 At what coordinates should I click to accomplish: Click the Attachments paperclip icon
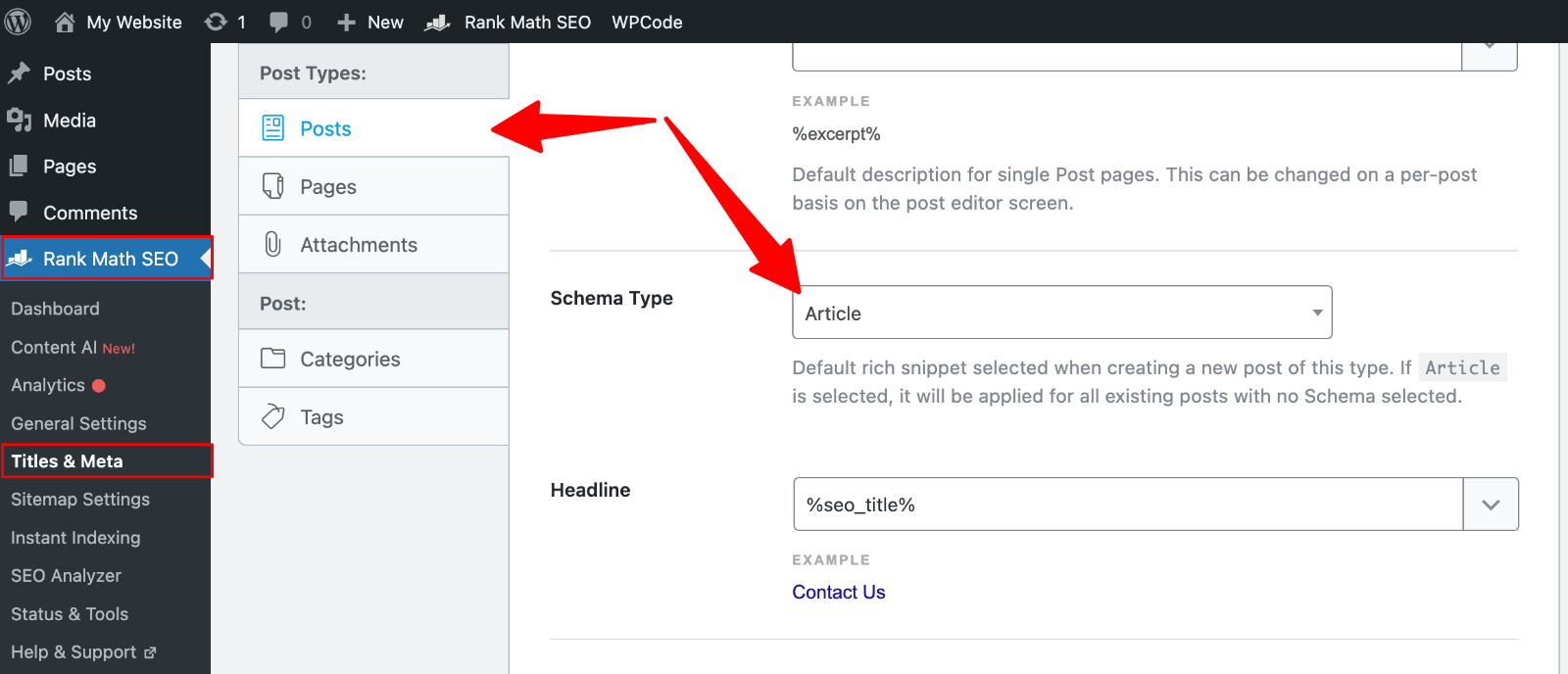(273, 244)
